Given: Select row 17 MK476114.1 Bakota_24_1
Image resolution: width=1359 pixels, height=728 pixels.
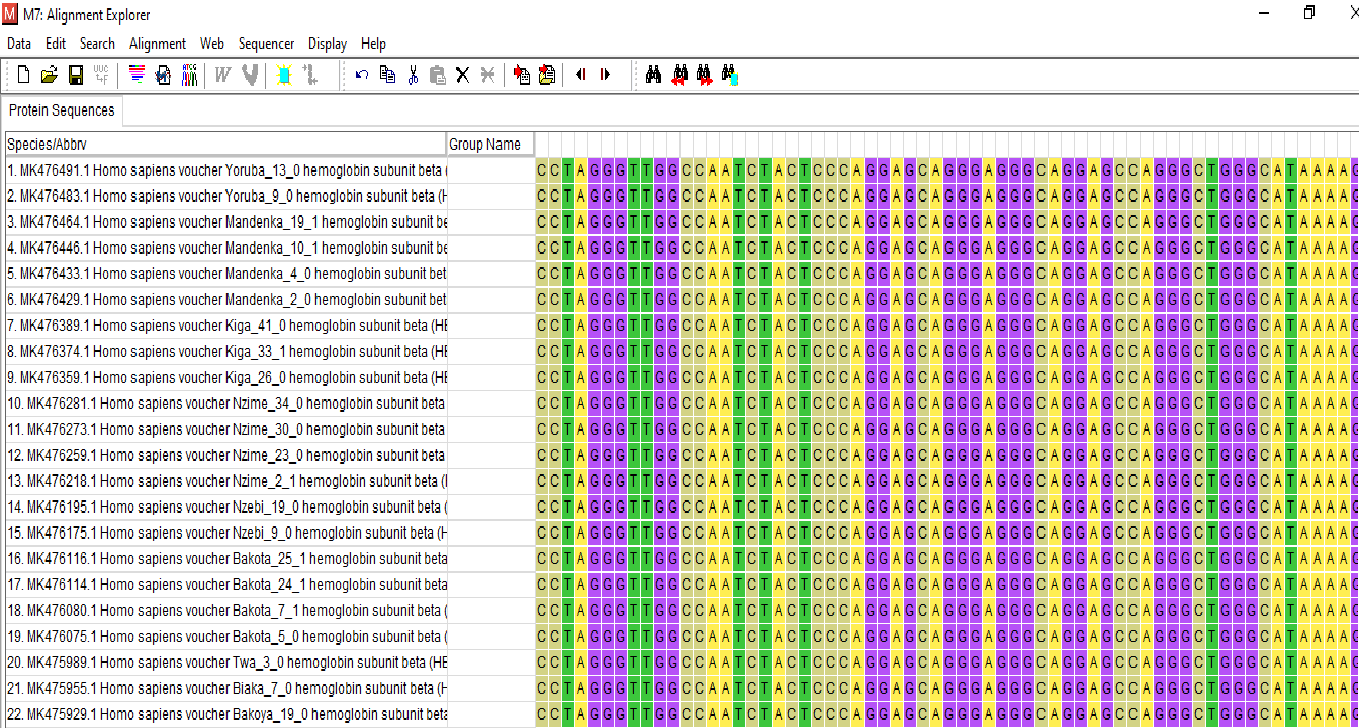Looking at the screenshot, I should point(226,585).
